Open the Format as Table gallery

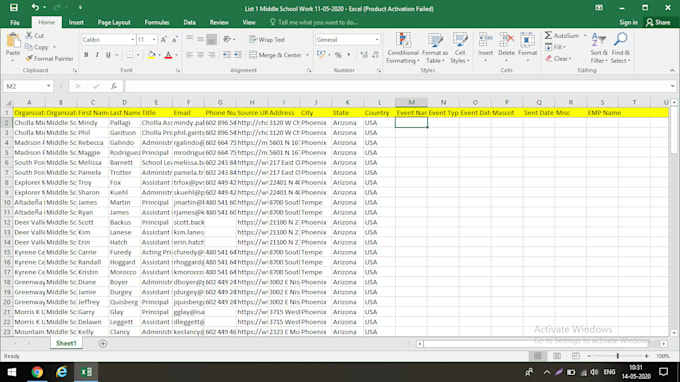435,48
